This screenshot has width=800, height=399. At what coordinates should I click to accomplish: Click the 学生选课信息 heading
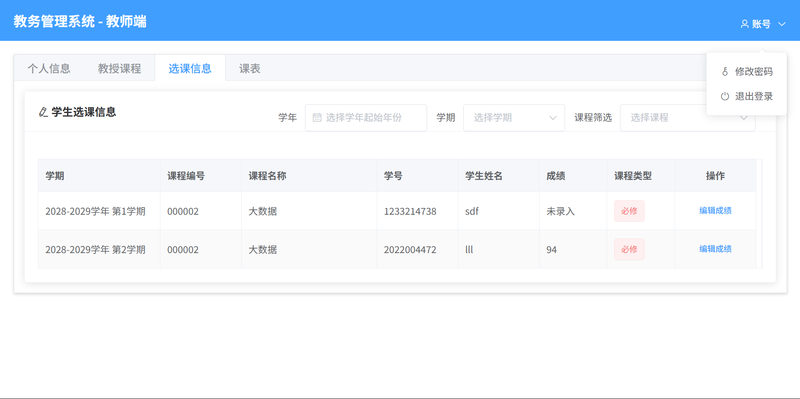[84, 112]
